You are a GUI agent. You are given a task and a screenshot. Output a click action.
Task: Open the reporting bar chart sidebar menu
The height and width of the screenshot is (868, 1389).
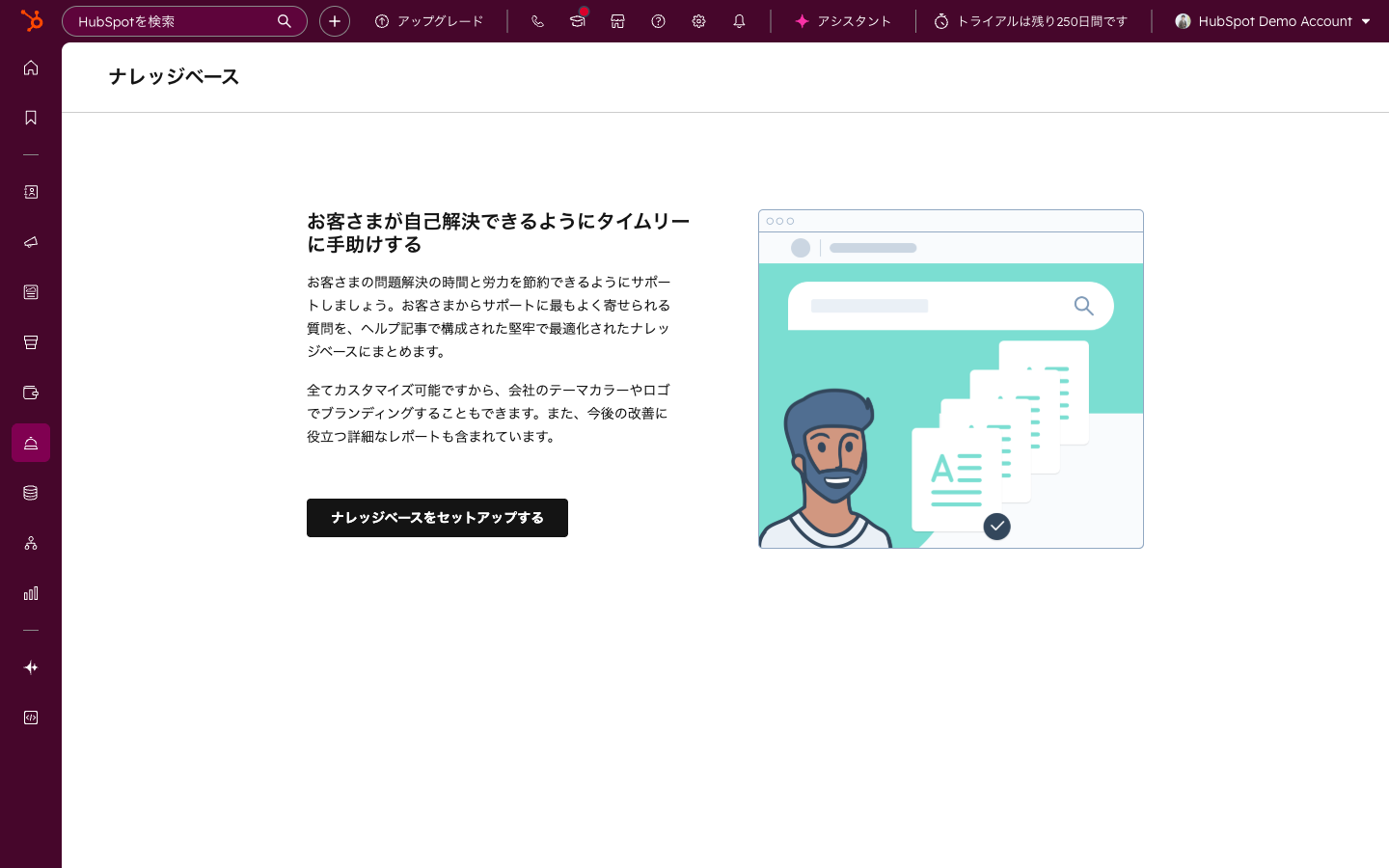(31, 593)
